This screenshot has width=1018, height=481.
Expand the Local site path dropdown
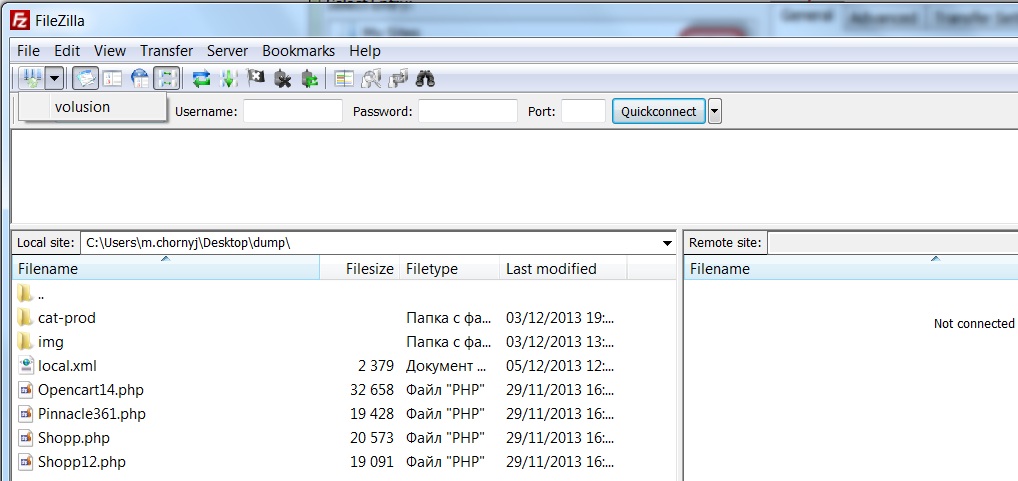[x=667, y=243]
